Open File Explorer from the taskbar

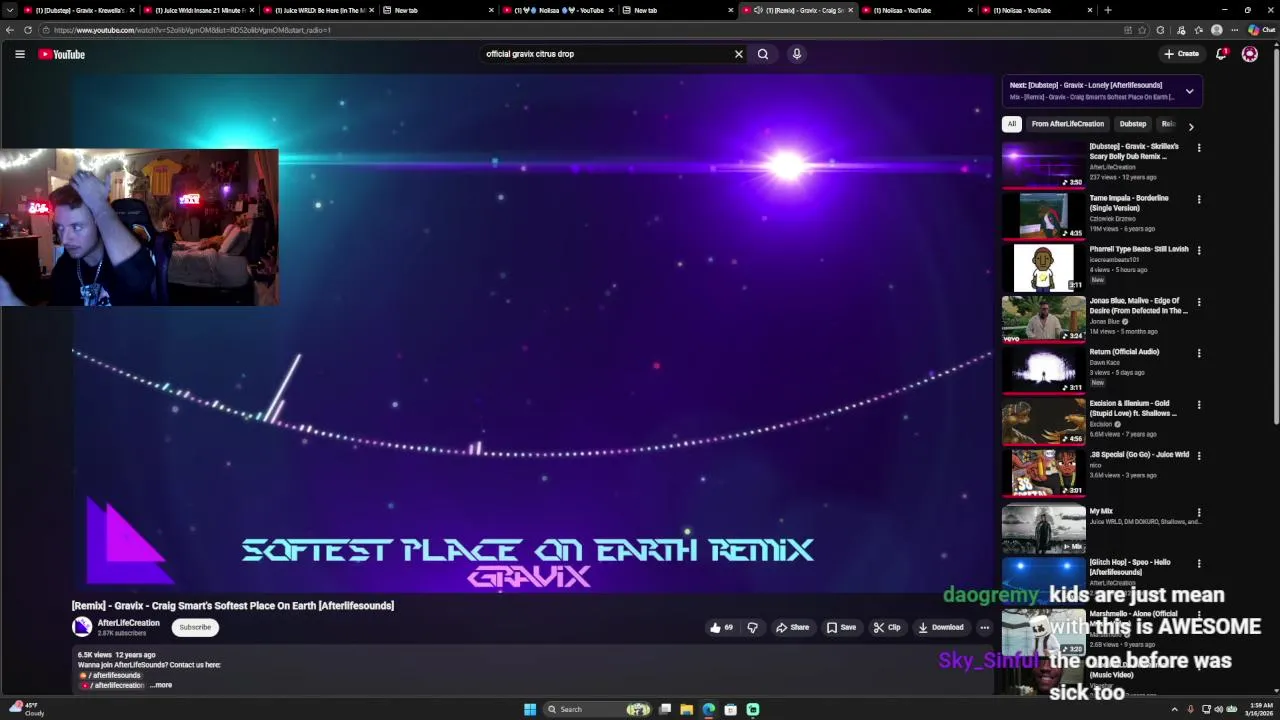pyautogui.click(x=687, y=709)
